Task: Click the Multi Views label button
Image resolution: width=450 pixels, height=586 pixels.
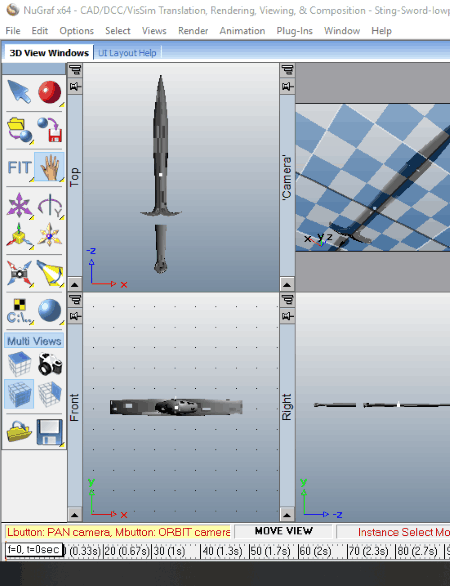Action: point(34,341)
